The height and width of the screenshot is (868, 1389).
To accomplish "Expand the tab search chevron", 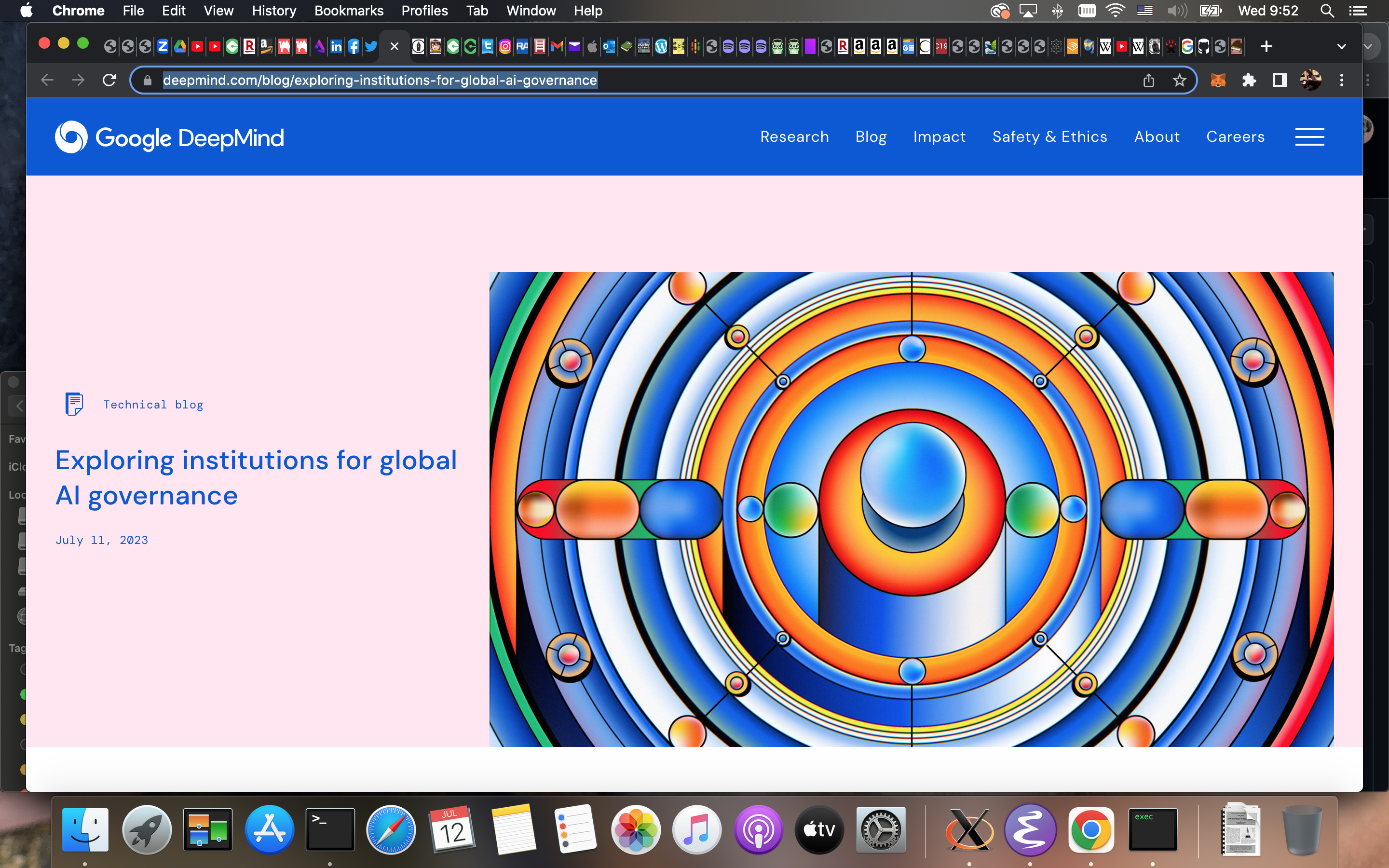I will [x=1341, y=46].
